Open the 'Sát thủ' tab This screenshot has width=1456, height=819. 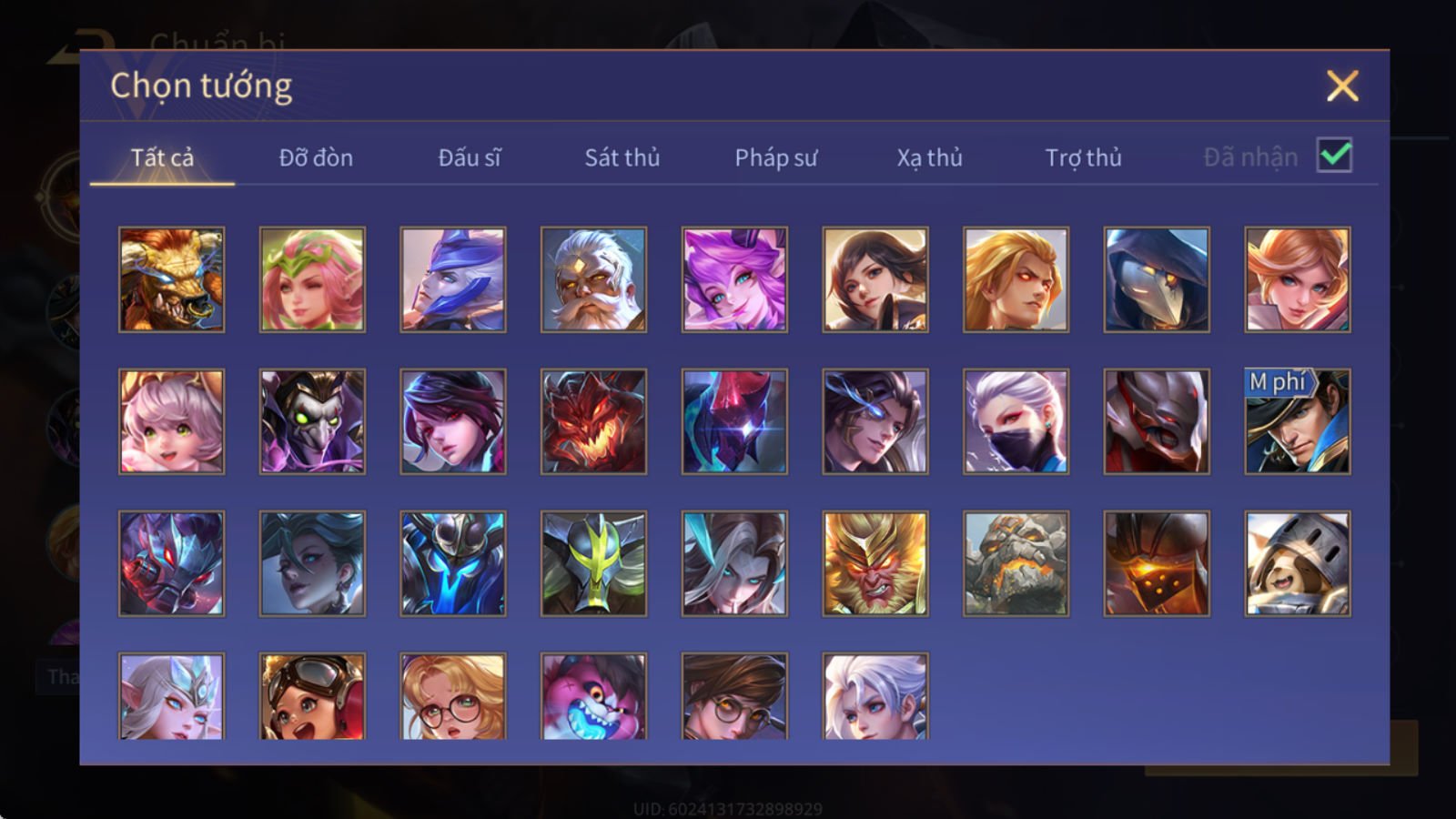pyautogui.click(x=622, y=157)
